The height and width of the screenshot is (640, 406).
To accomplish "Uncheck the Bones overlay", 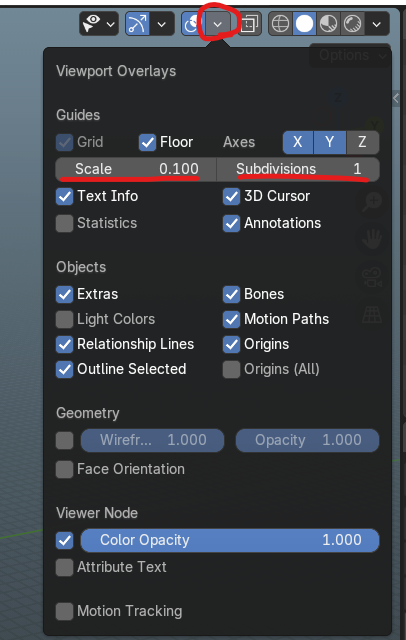I will pos(231,294).
